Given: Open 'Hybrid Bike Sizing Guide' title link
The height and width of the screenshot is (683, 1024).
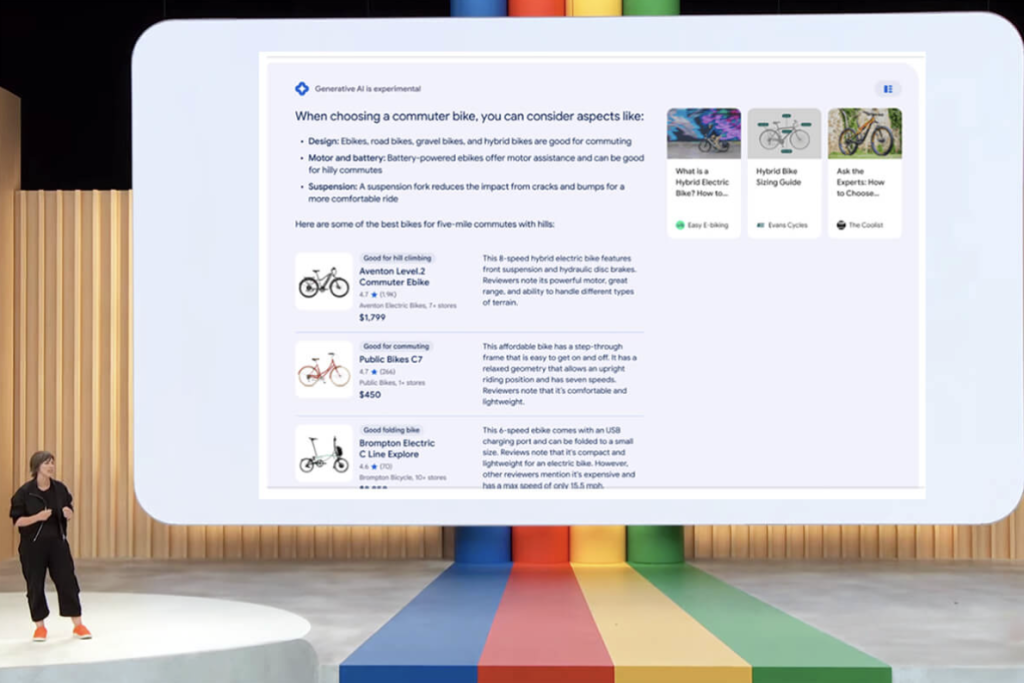Looking at the screenshot, I should (x=778, y=177).
